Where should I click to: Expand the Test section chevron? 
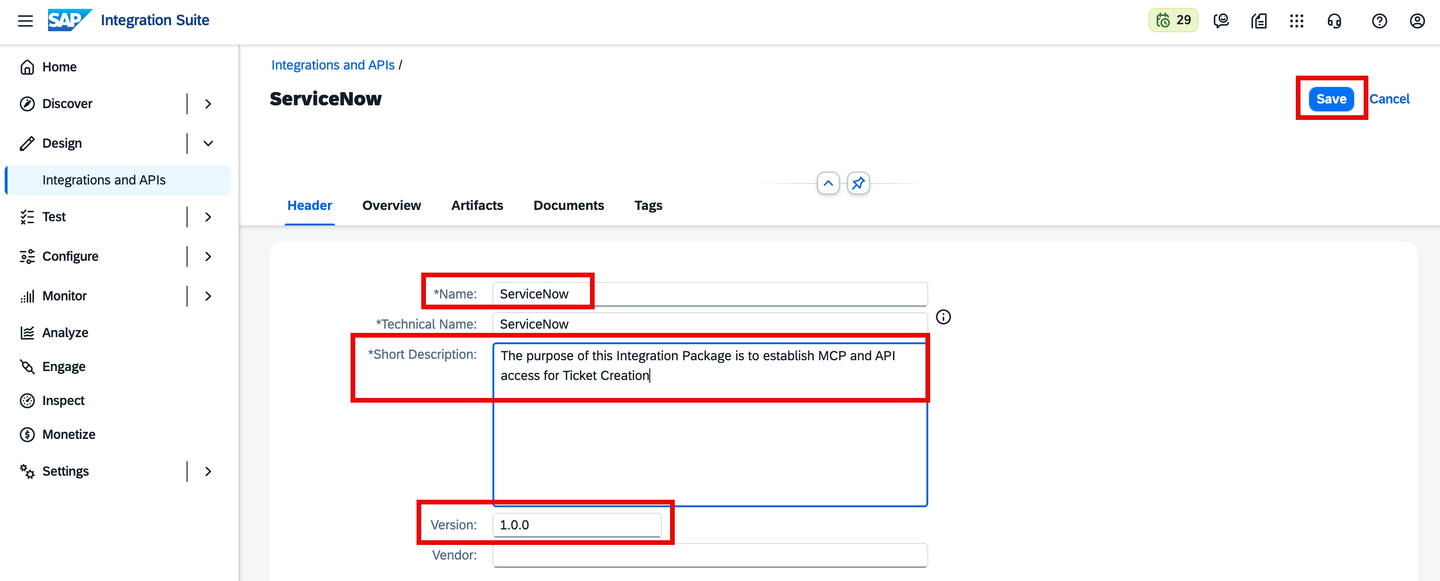click(208, 217)
